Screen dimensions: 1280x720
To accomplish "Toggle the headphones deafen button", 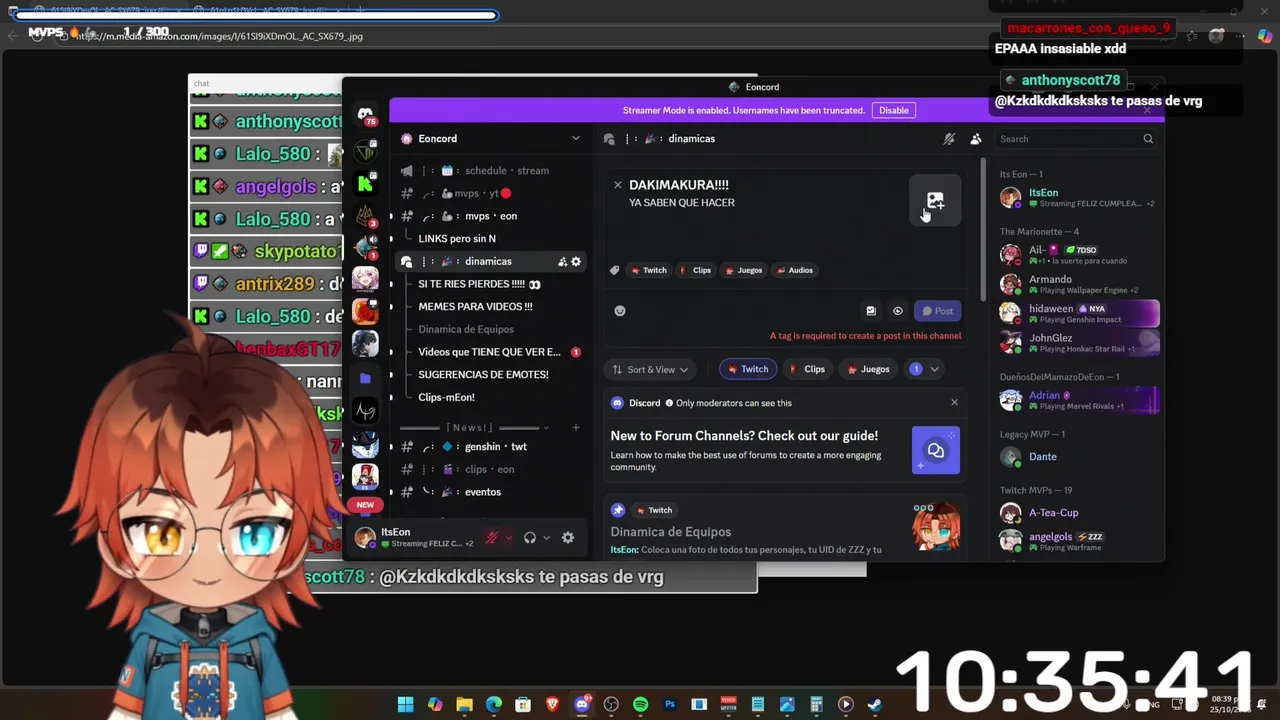I will (x=530, y=538).
